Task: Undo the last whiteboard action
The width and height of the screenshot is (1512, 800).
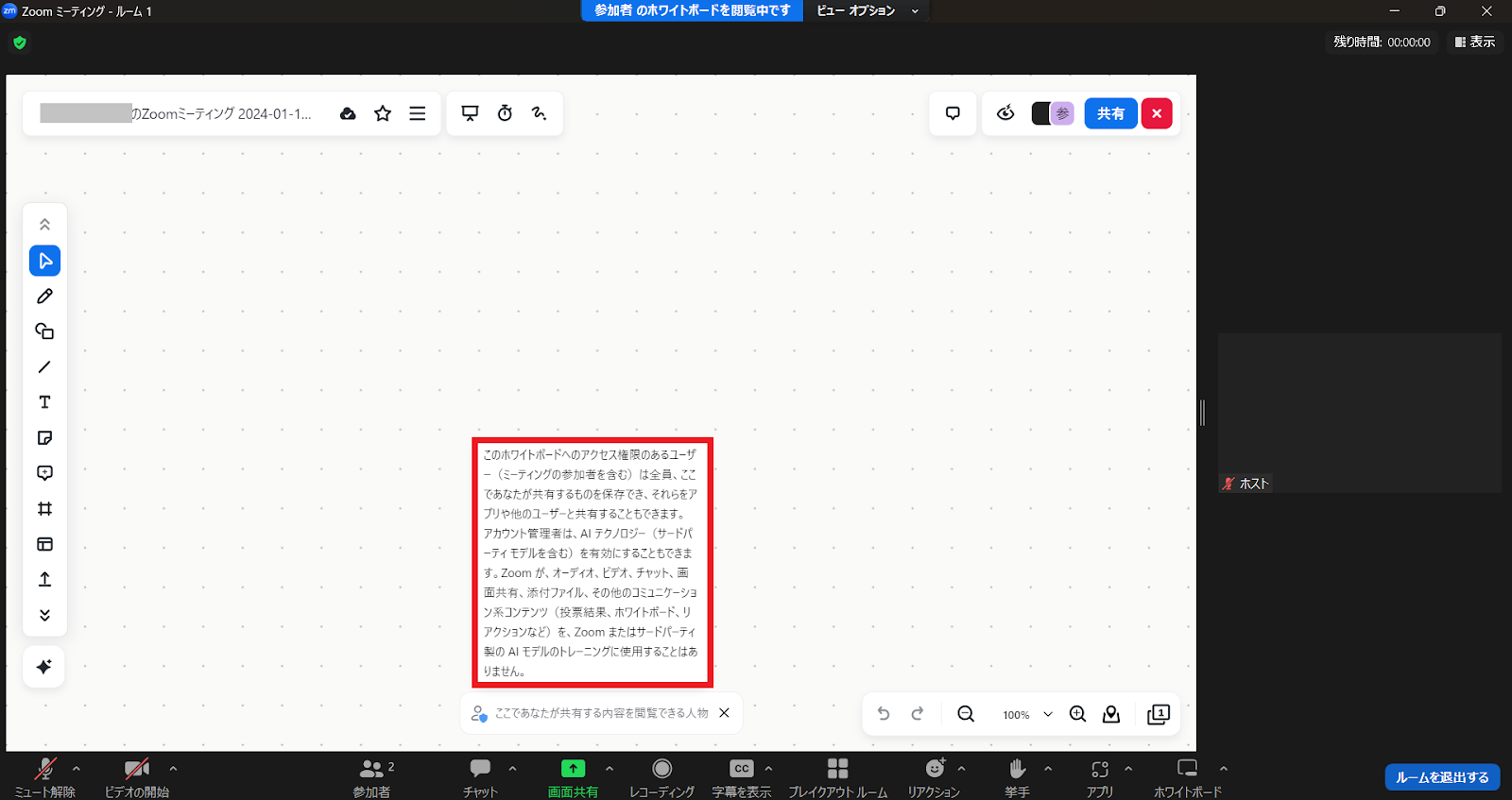Action: (x=884, y=714)
